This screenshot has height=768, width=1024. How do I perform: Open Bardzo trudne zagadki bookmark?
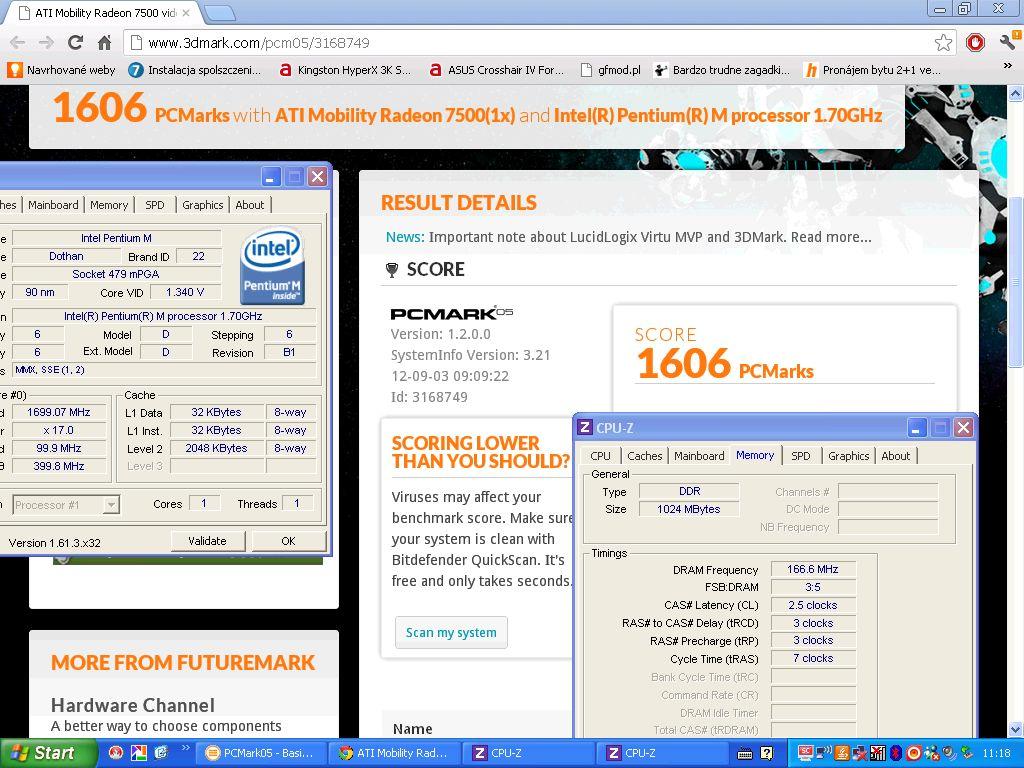pos(722,70)
